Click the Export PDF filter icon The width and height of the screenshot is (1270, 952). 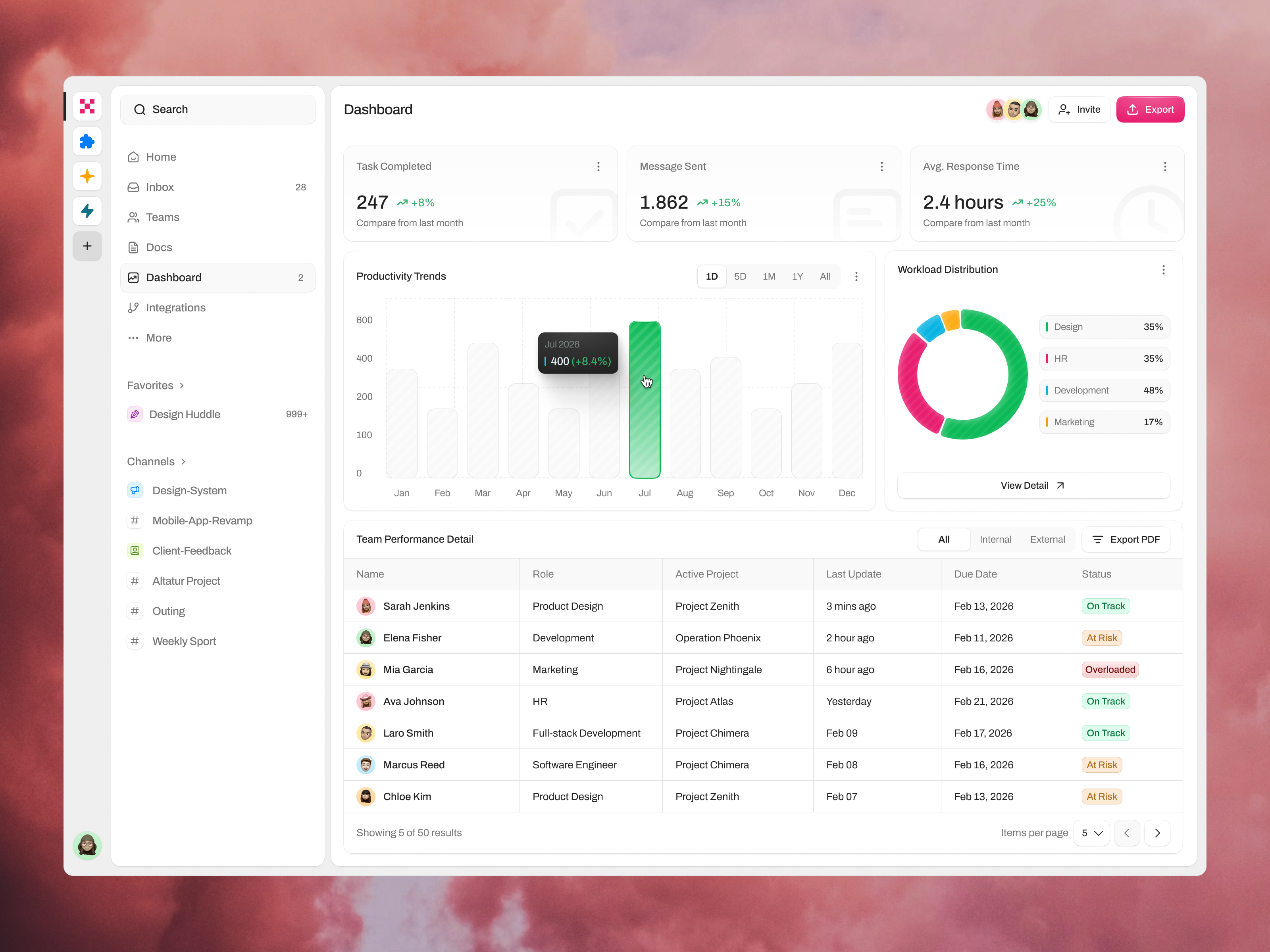(1098, 539)
